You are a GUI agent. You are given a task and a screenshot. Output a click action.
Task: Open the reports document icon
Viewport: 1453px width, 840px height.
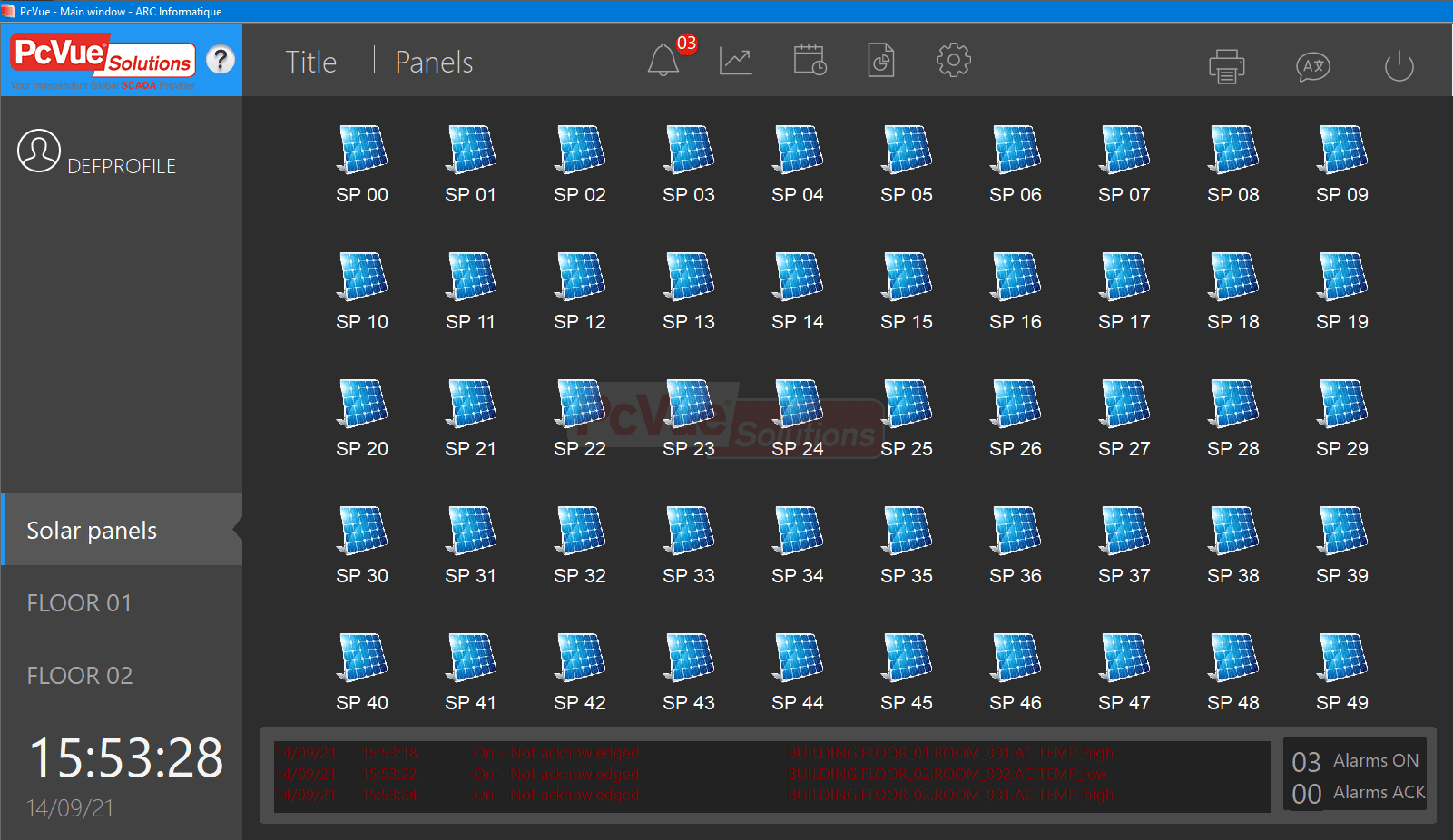[x=881, y=61]
